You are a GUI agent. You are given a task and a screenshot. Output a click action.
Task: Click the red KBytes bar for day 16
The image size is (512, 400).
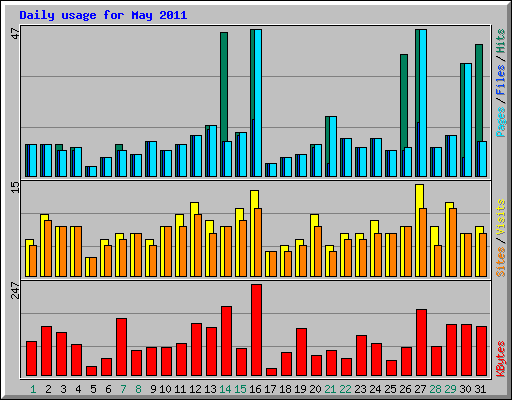tap(256, 330)
